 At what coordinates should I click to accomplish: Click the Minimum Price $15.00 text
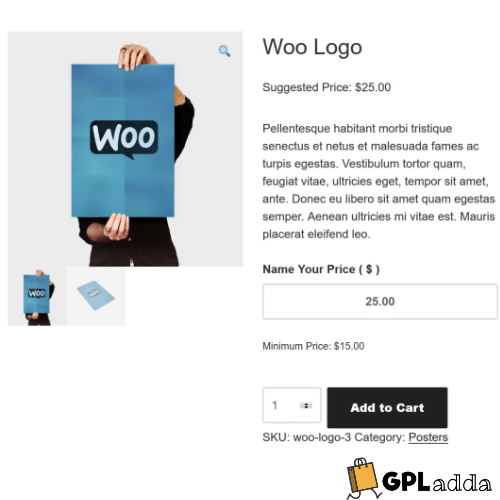click(313, 346)
